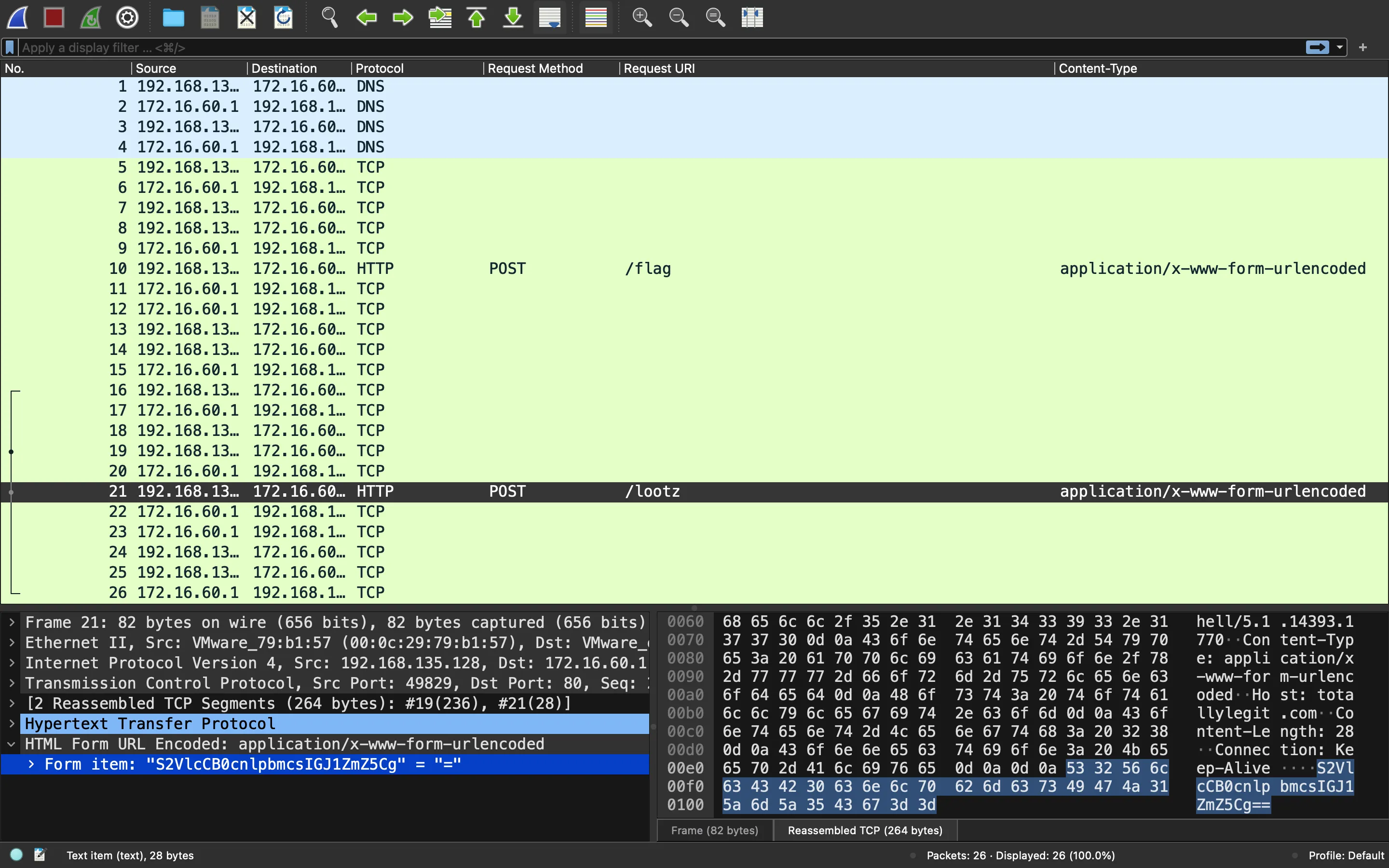The width and height of the screenshot is (1389, 868).
Task: Sort by Request URI column header
Action: (x=837, y=68)
